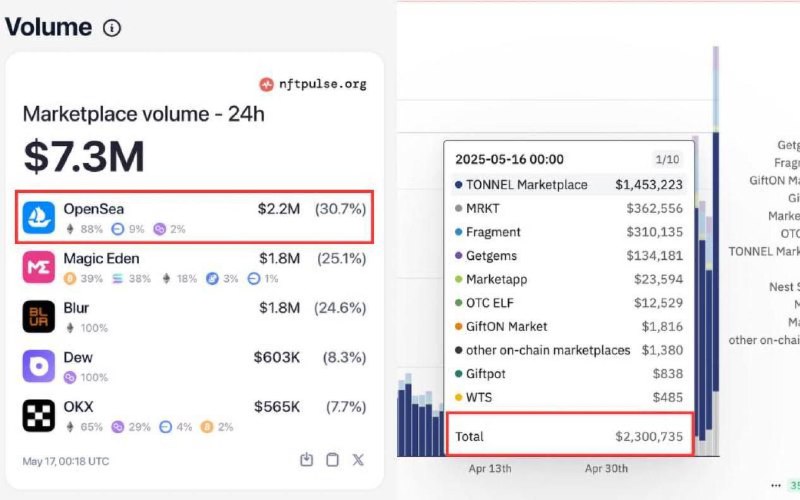Click the OTC ELF tooltip row
The image size is (800, 500).
[569, 303]
